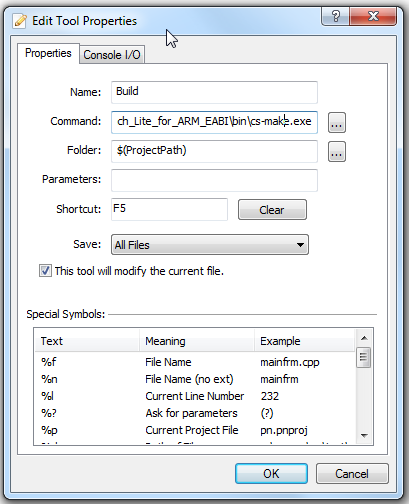Image resolution: width=409 pixels, height=504 pixels.
Task: Click the Shortcut field showing F5
Action: click(169, 209)
